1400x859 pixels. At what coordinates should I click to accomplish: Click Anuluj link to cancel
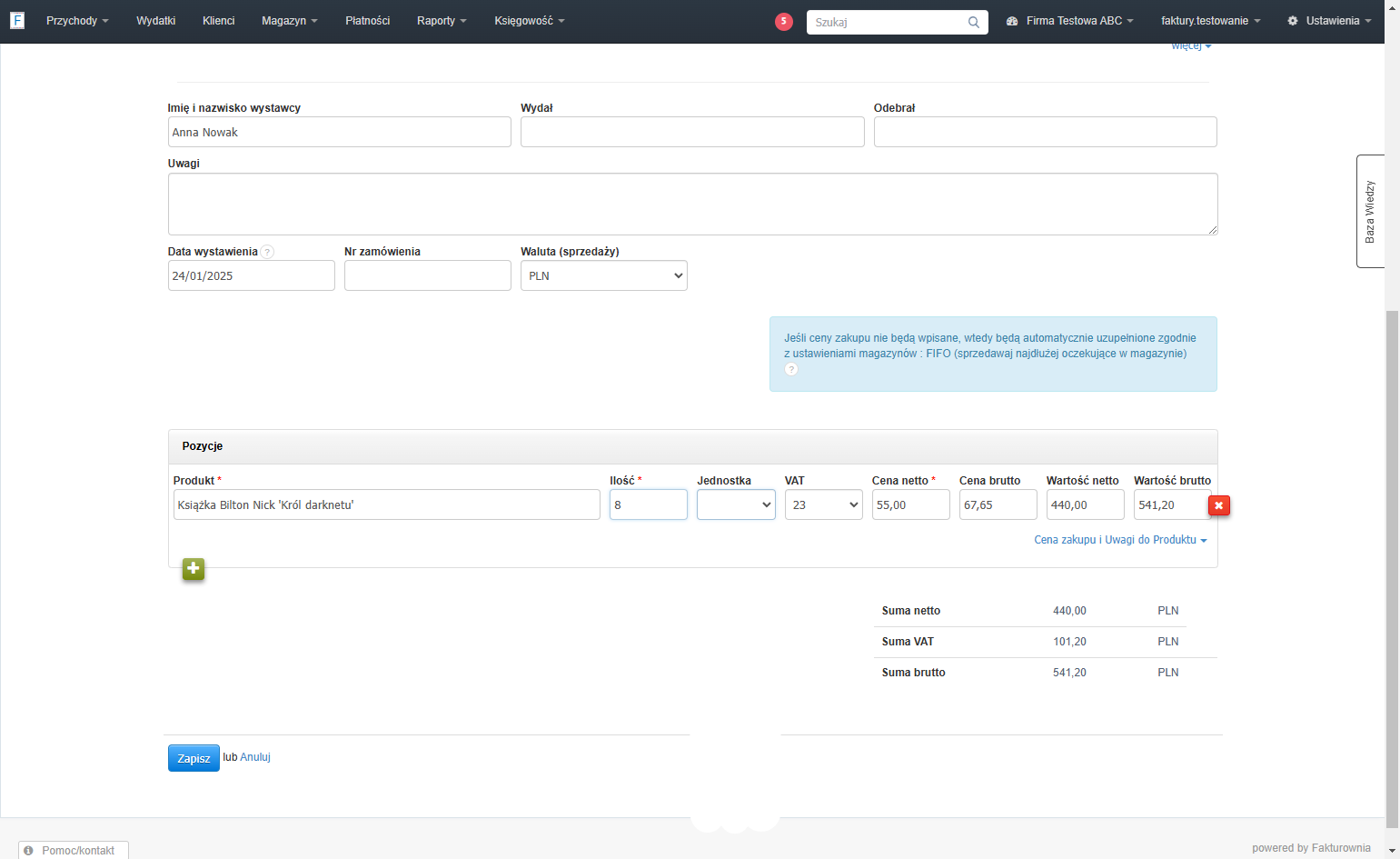coord(255,757)
